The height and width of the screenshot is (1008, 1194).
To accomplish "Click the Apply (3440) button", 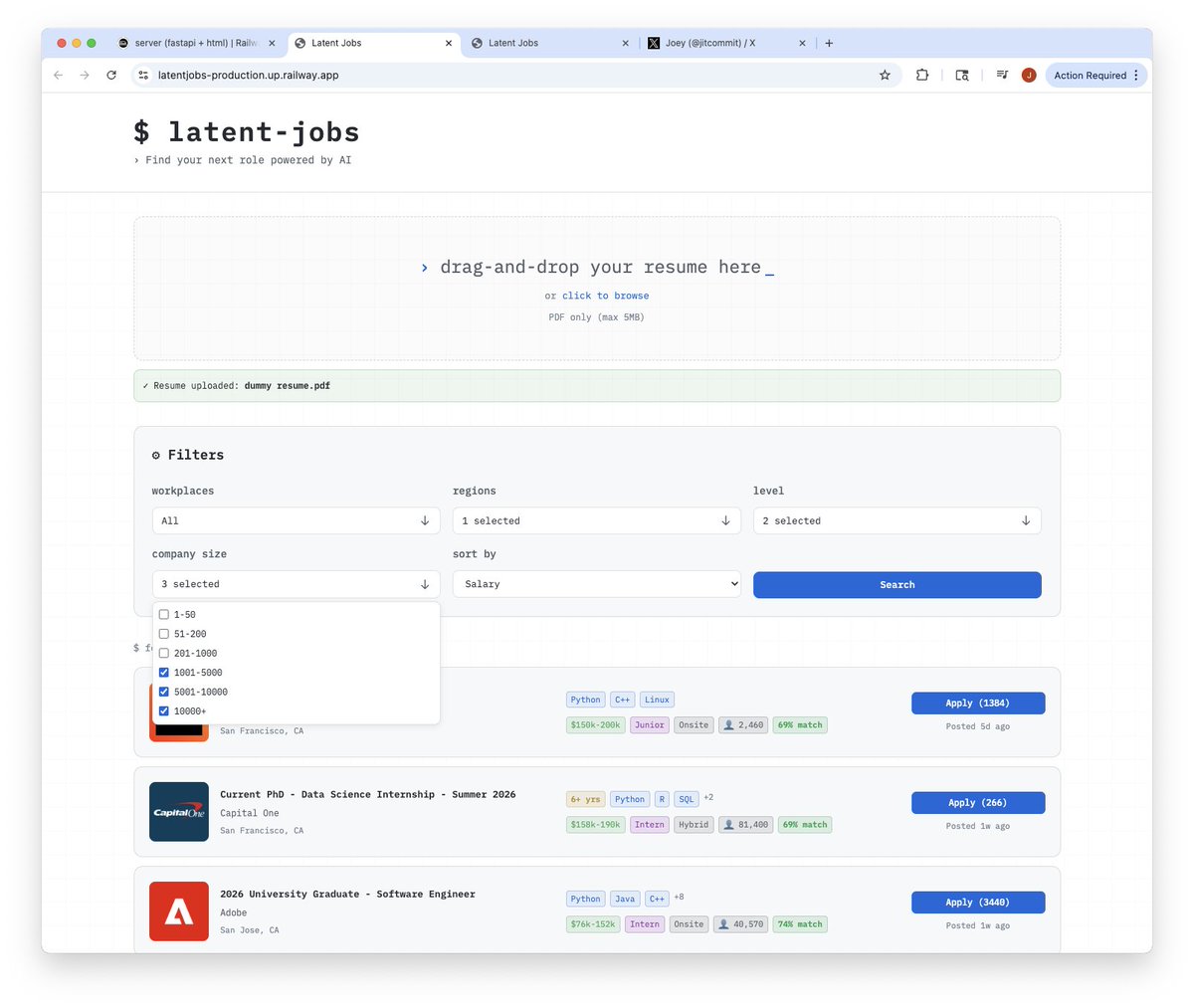I will (x=978, y=903).
